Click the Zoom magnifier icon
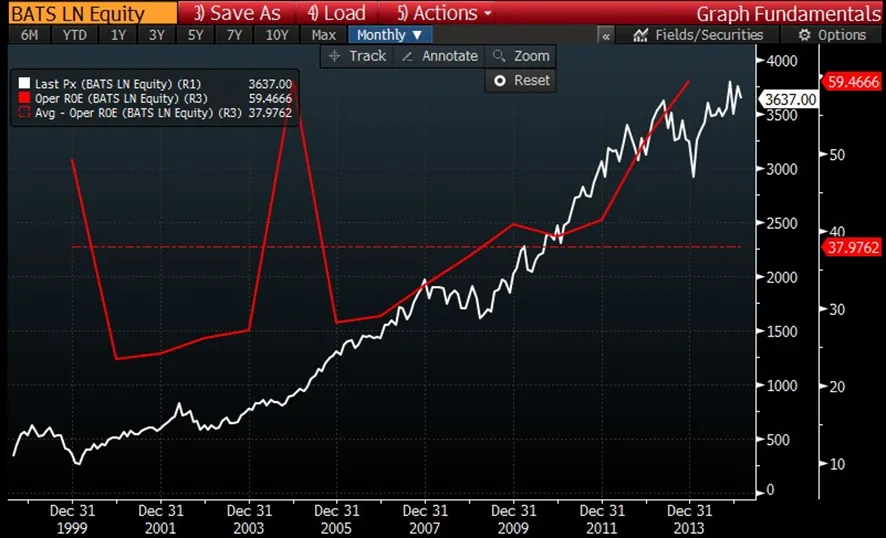The image size is (886, 538). pos(497,57)
